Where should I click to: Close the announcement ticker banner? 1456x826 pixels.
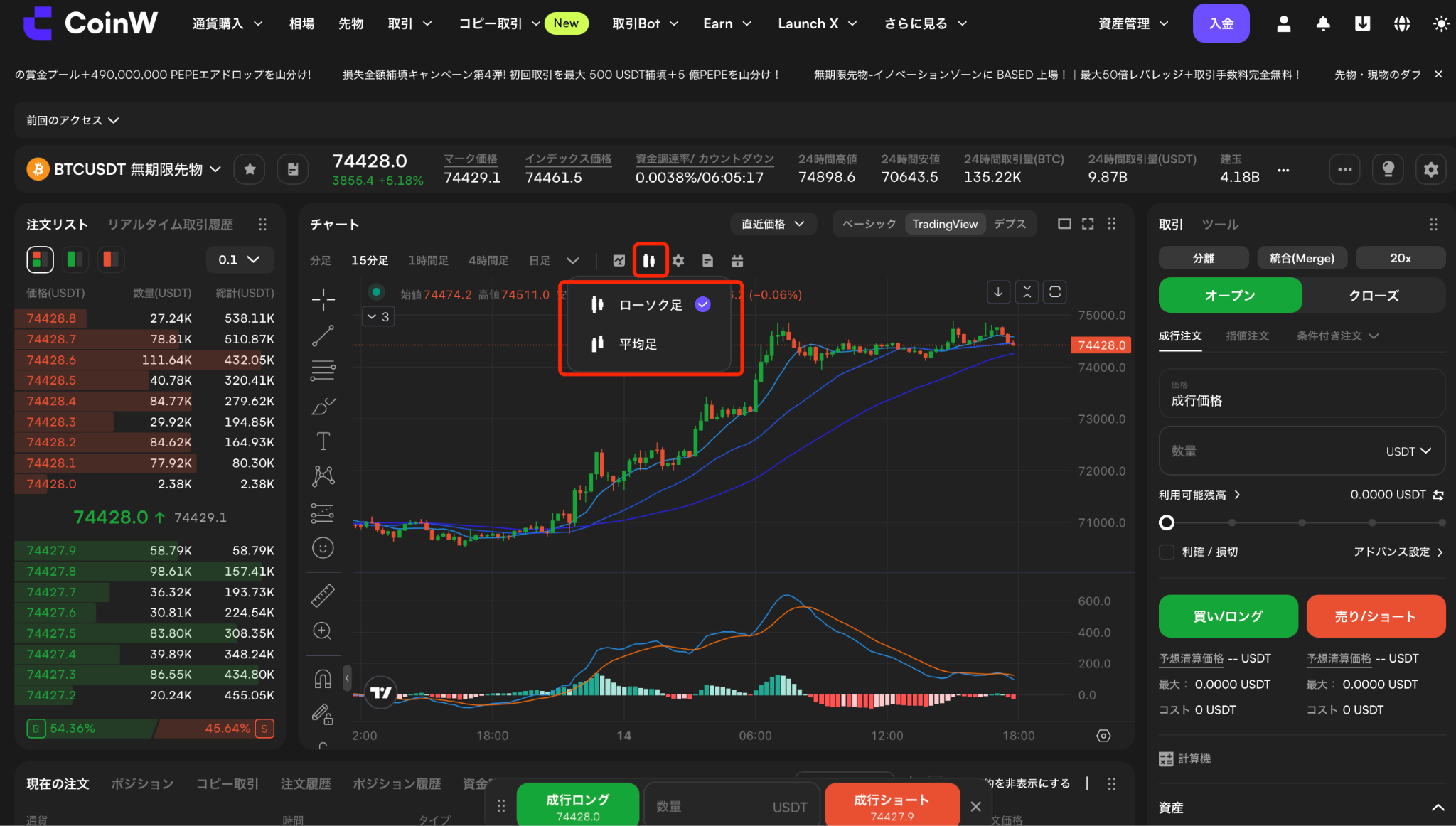click(x=1438, y=75)
